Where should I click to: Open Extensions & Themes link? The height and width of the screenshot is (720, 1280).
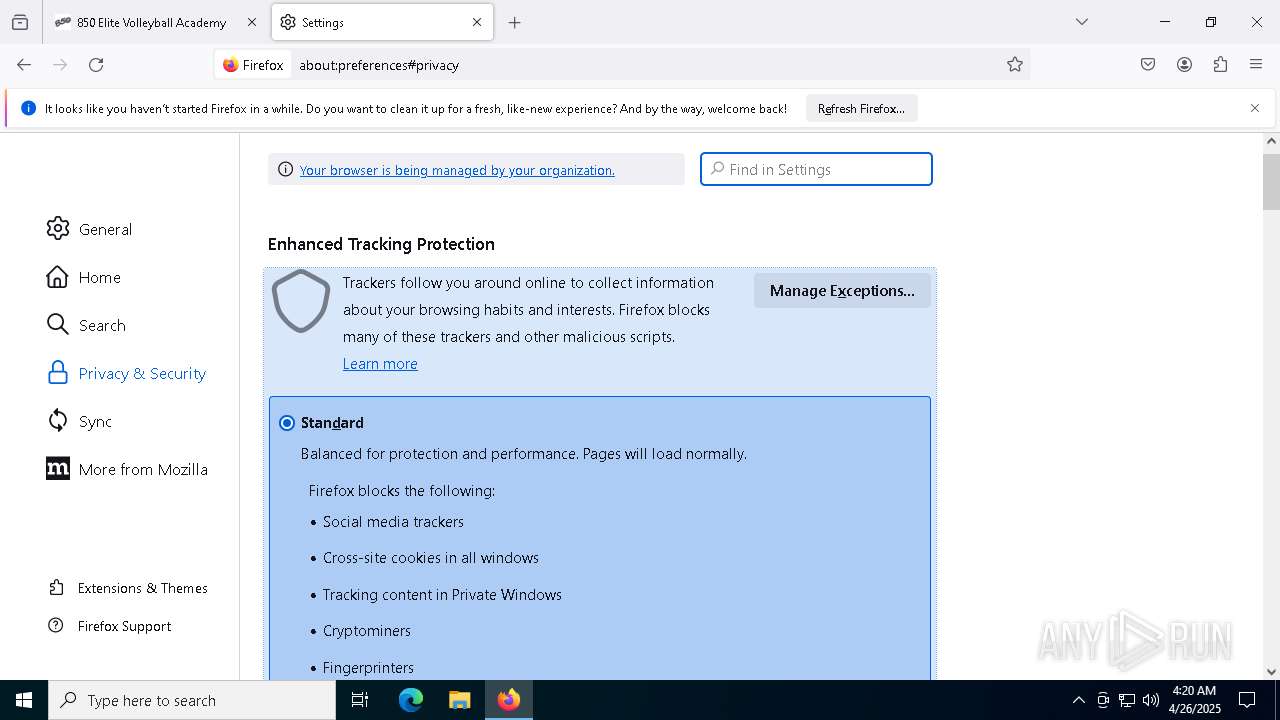128,588
